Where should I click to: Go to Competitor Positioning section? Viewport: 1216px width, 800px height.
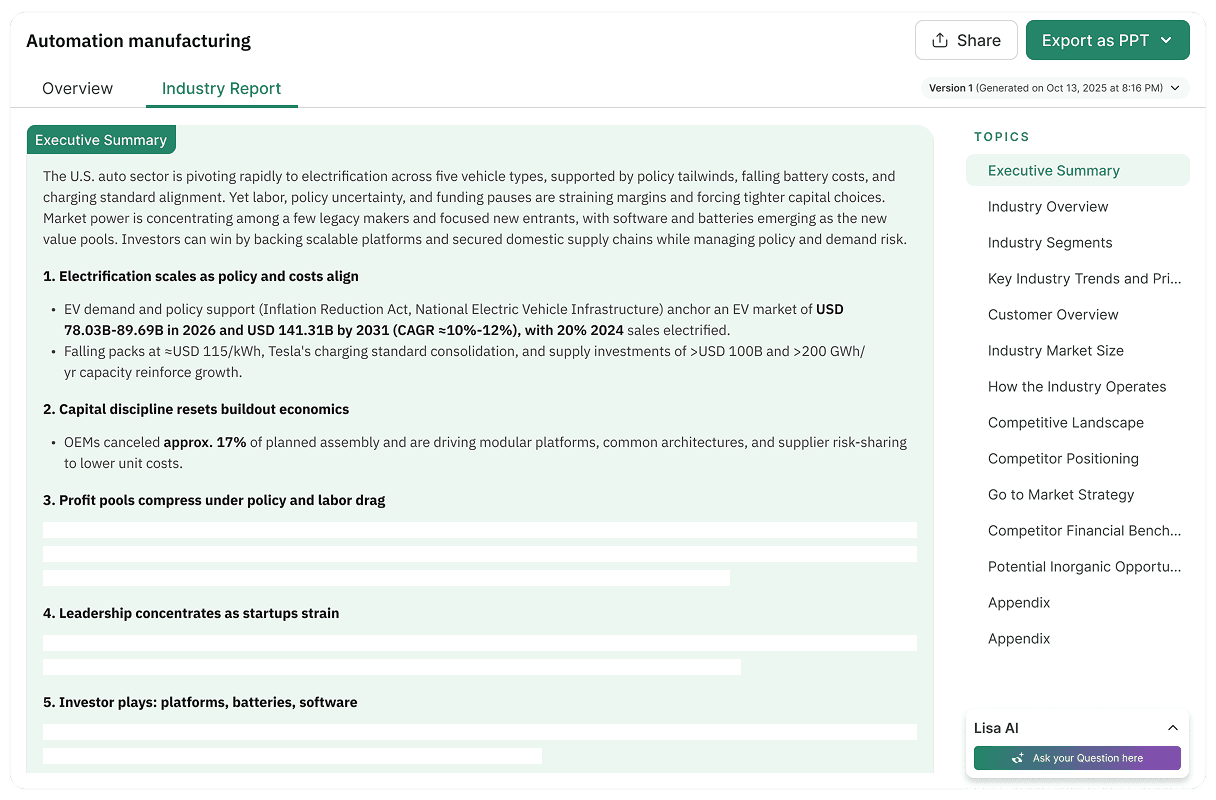click(1063, 458)
